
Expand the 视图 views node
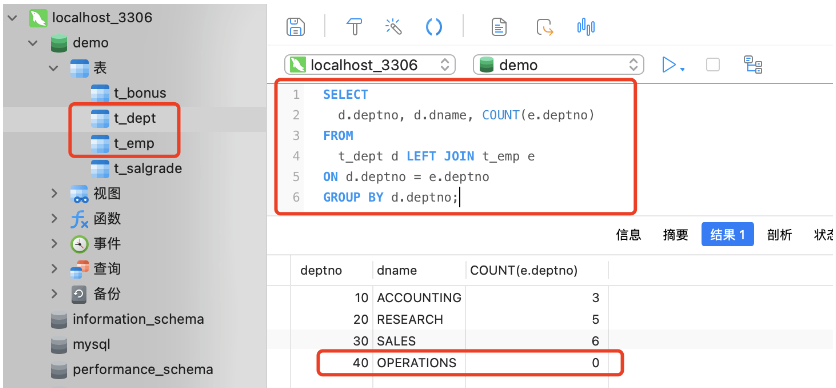point(54,193)
